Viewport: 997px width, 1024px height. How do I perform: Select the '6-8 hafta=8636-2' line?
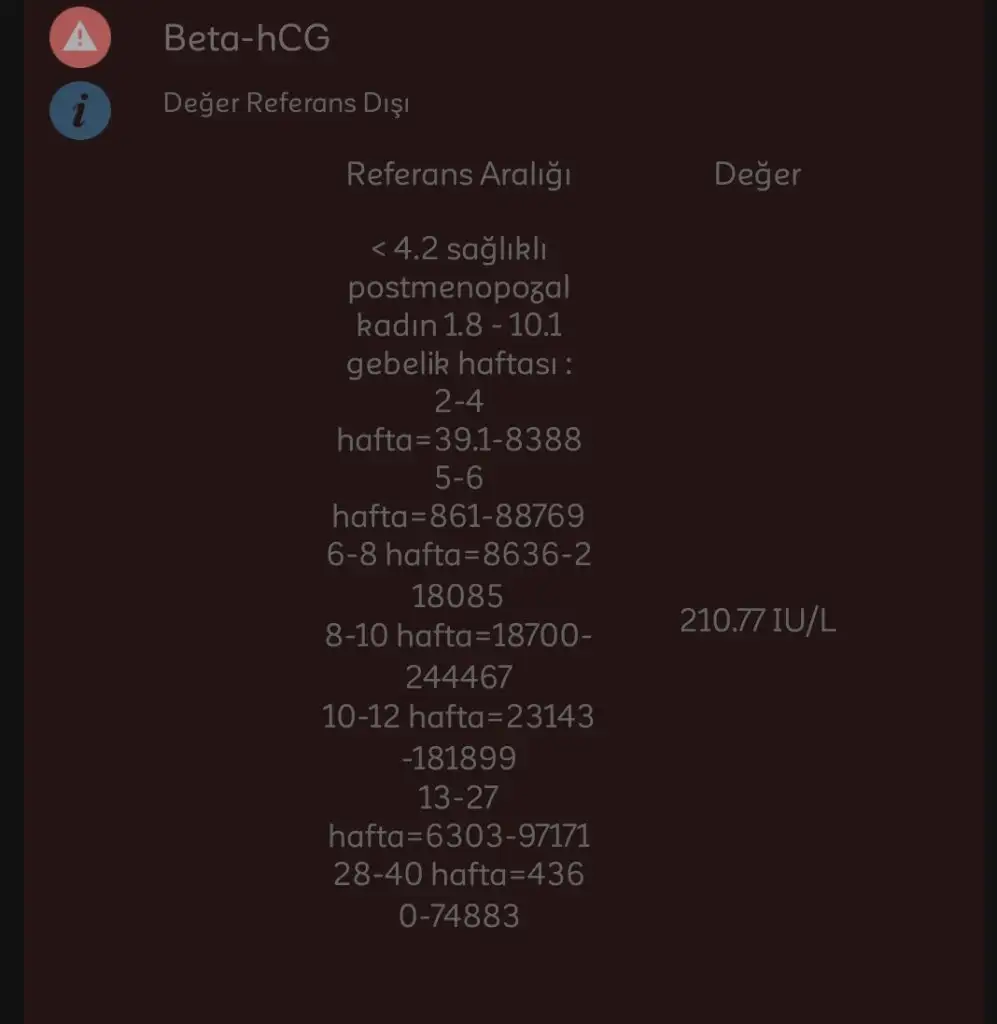pos(459,554)
